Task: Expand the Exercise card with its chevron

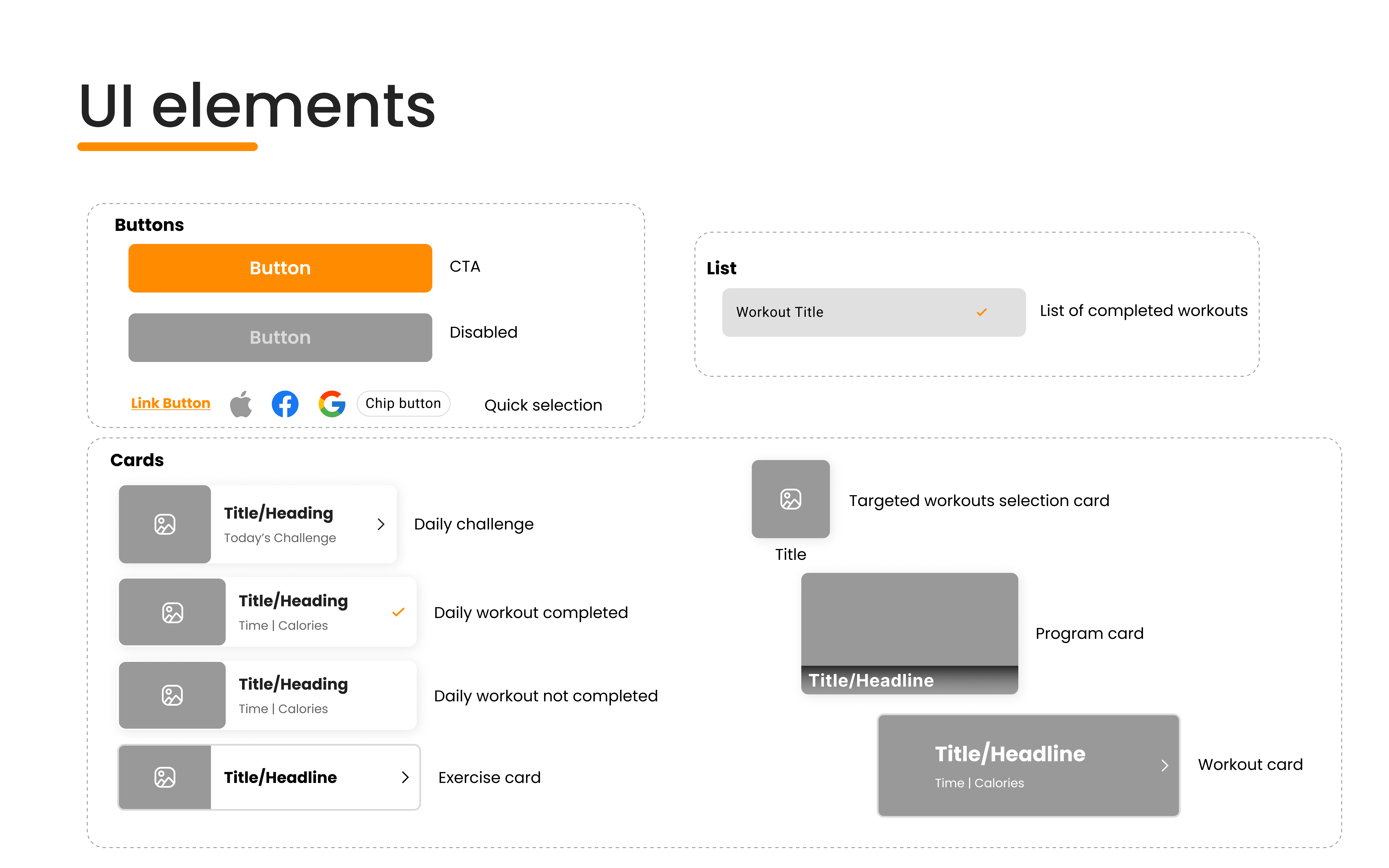Action: click(405, 777)
